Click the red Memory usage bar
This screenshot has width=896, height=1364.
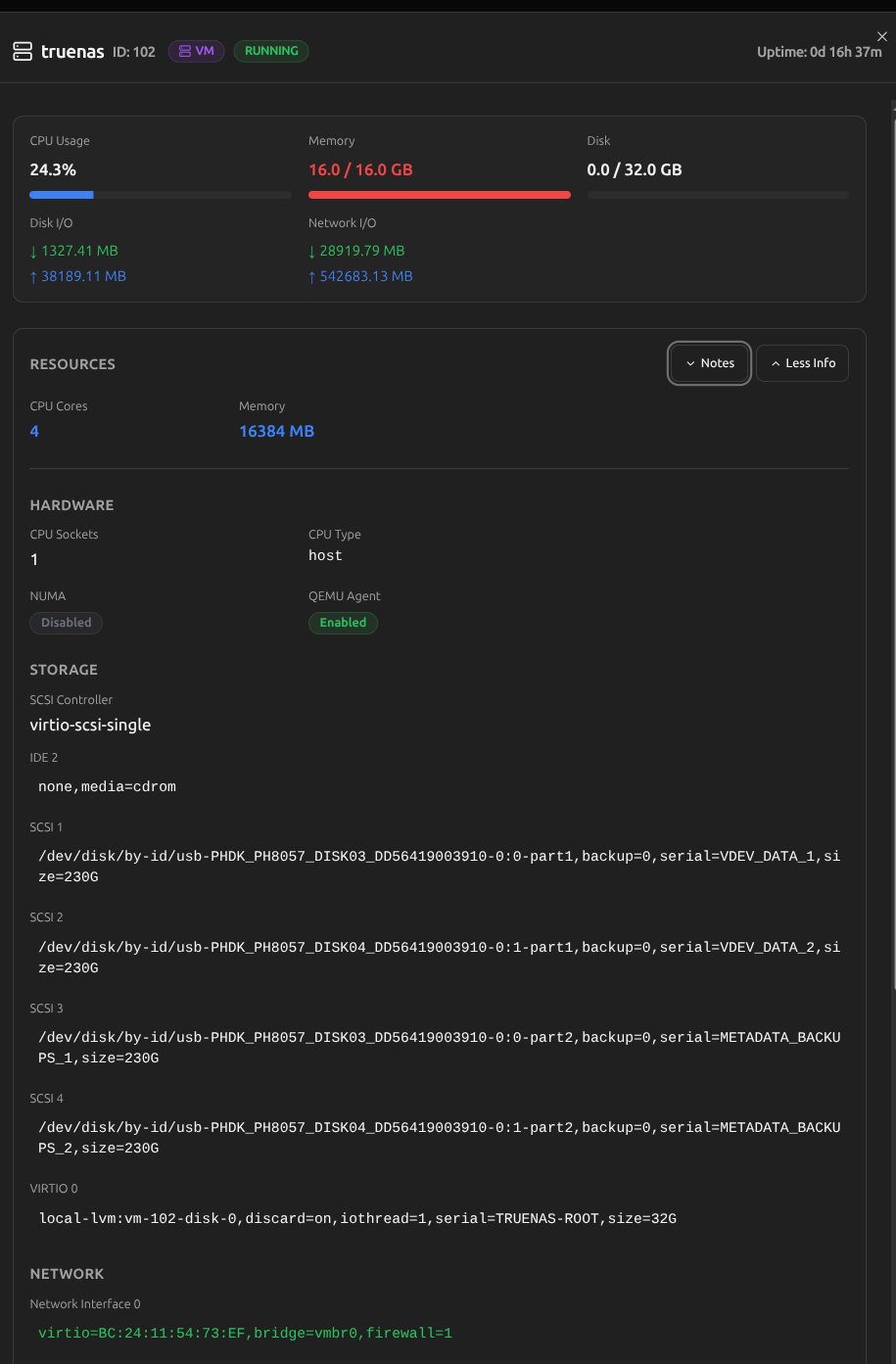click(x=439, y=195)
